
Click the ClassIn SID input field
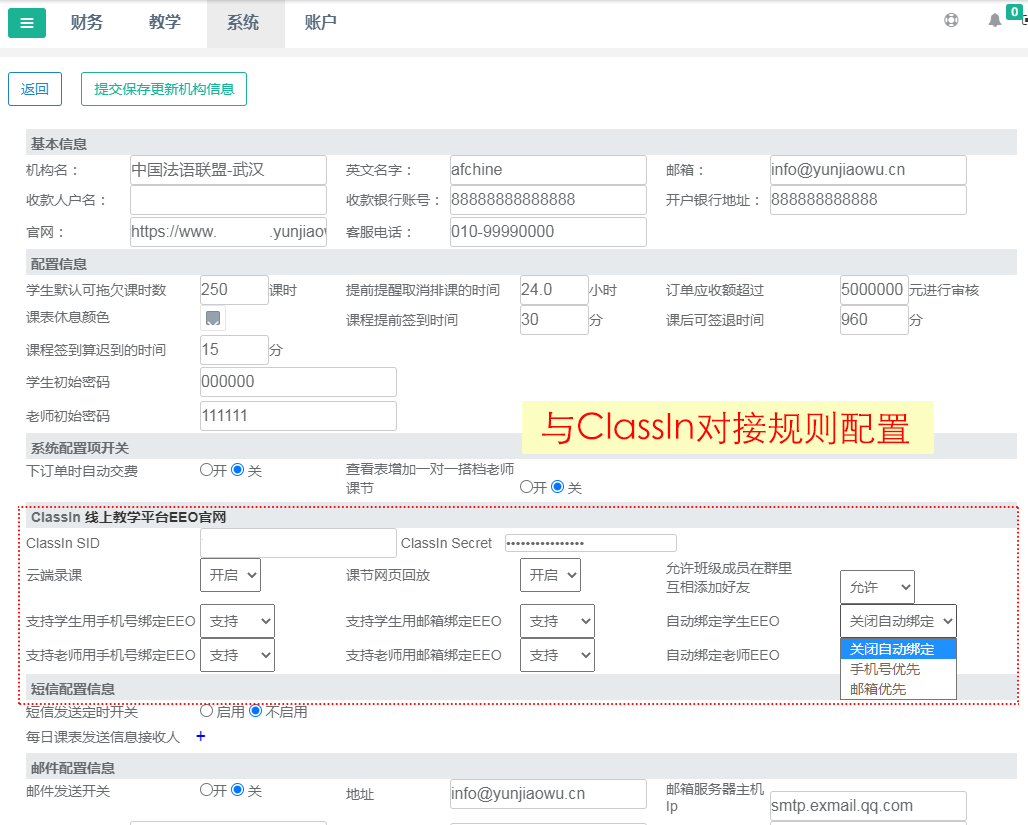(x=298, y=543)
